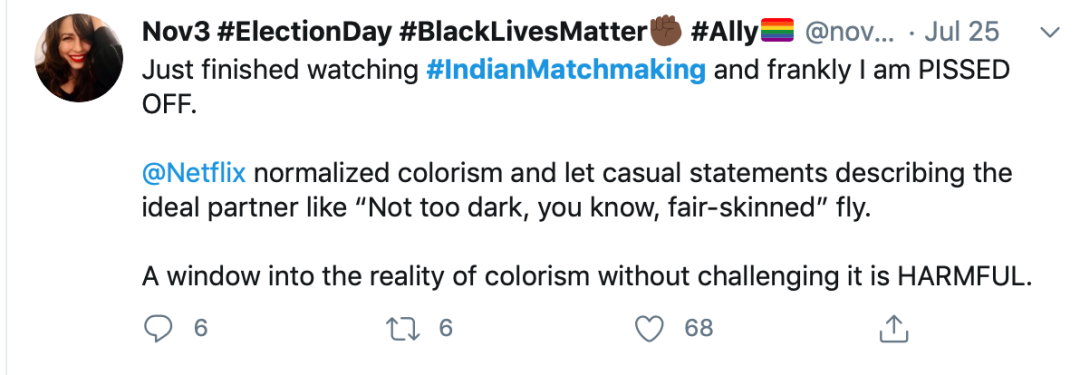Click the 68 likes count

coord(698,328)
